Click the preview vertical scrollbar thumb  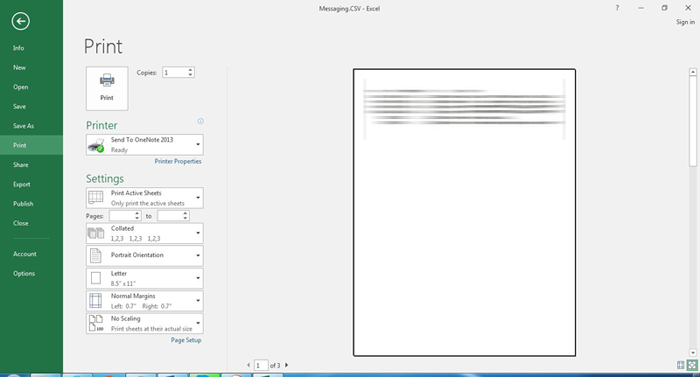(693, 121)
